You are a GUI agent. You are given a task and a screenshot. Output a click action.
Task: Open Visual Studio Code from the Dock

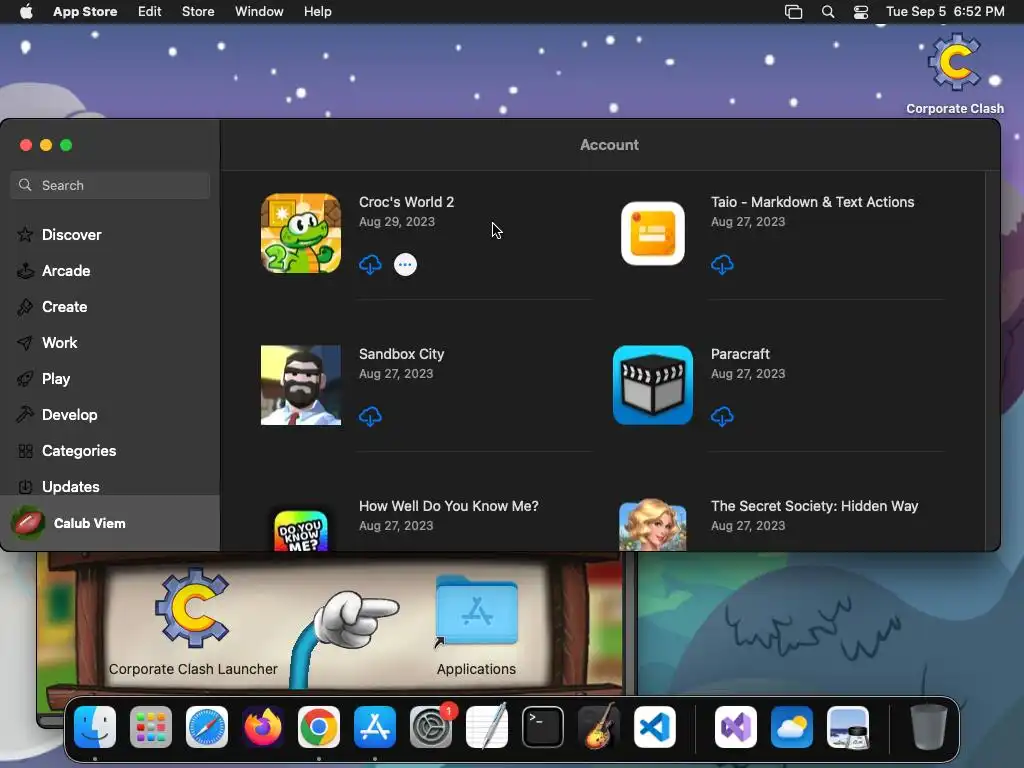pyautogui.click(x=654, y=727)
